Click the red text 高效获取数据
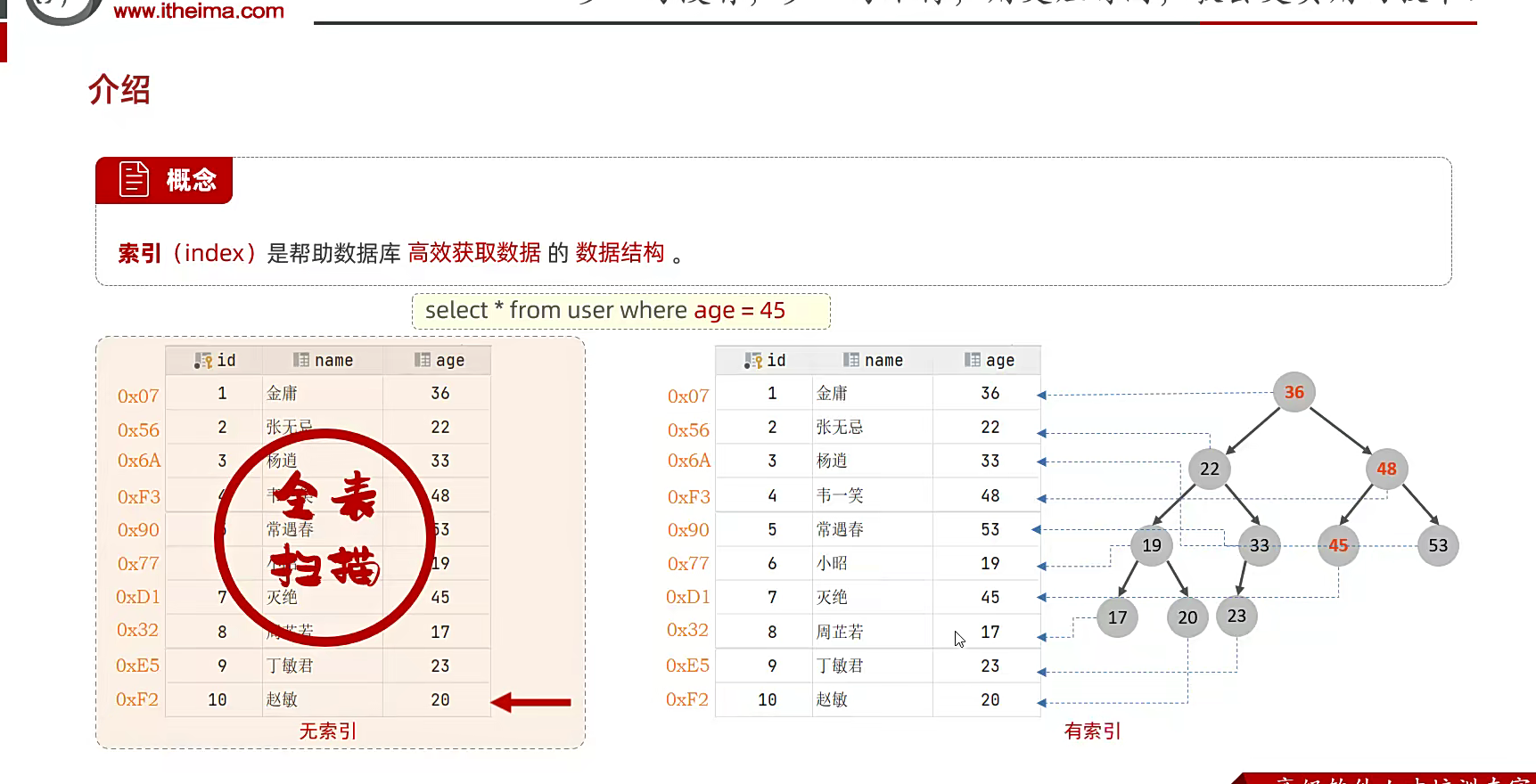Image resolution: width=1536 pixels, height=784 pixels. (474, 253)
